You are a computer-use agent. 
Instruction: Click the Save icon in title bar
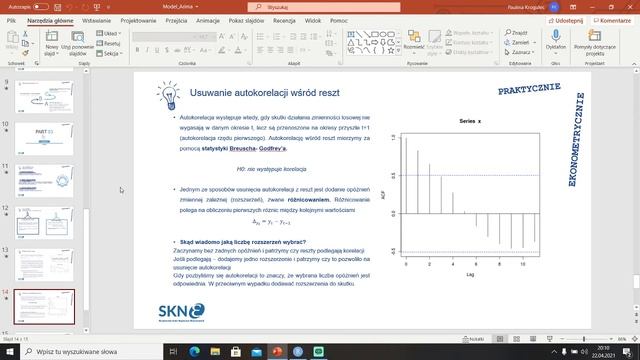(x=58, y=7)
